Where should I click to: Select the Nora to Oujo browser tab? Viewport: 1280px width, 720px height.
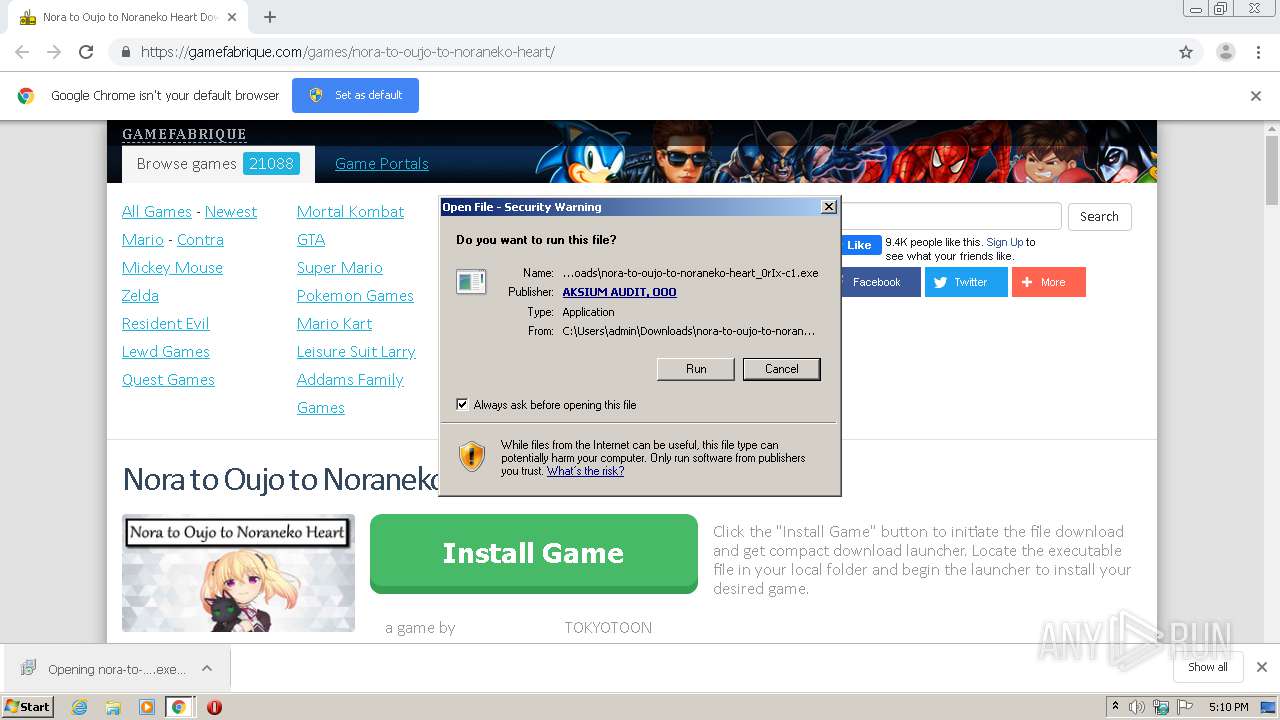125,17
